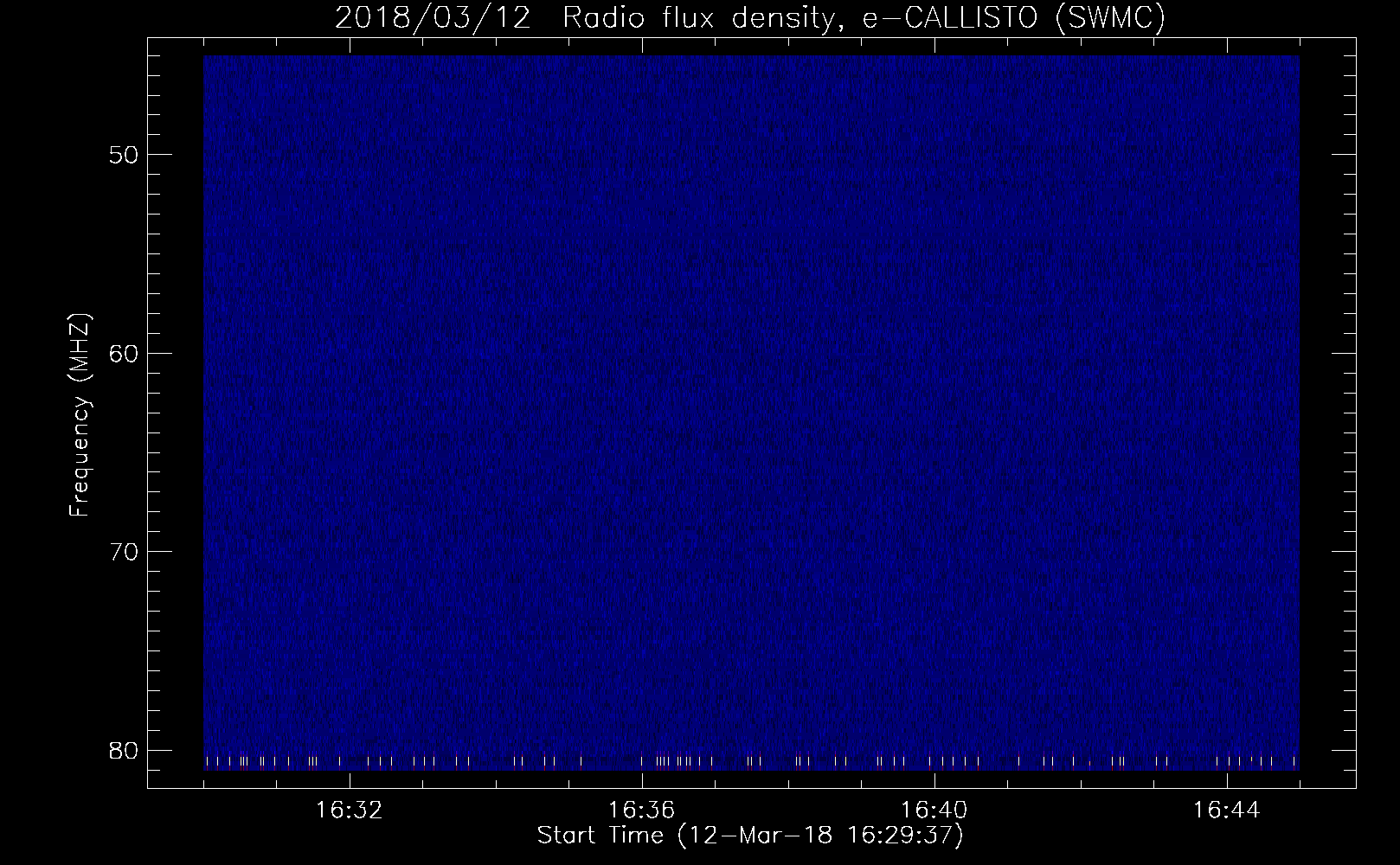
Task: Click the 16:36 time tick label
Action: pos(642,811)
